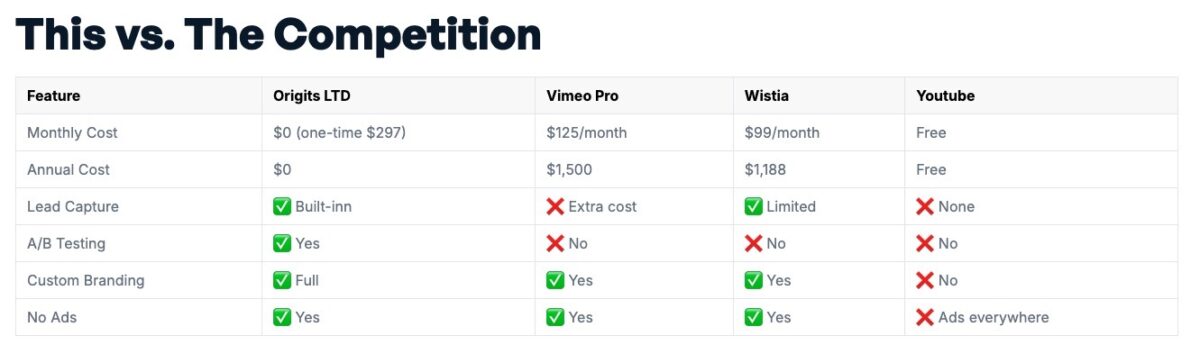Click green check in Wistia Custom Branding cell
The image size is (1200, 363).
[x=753, y=280]
